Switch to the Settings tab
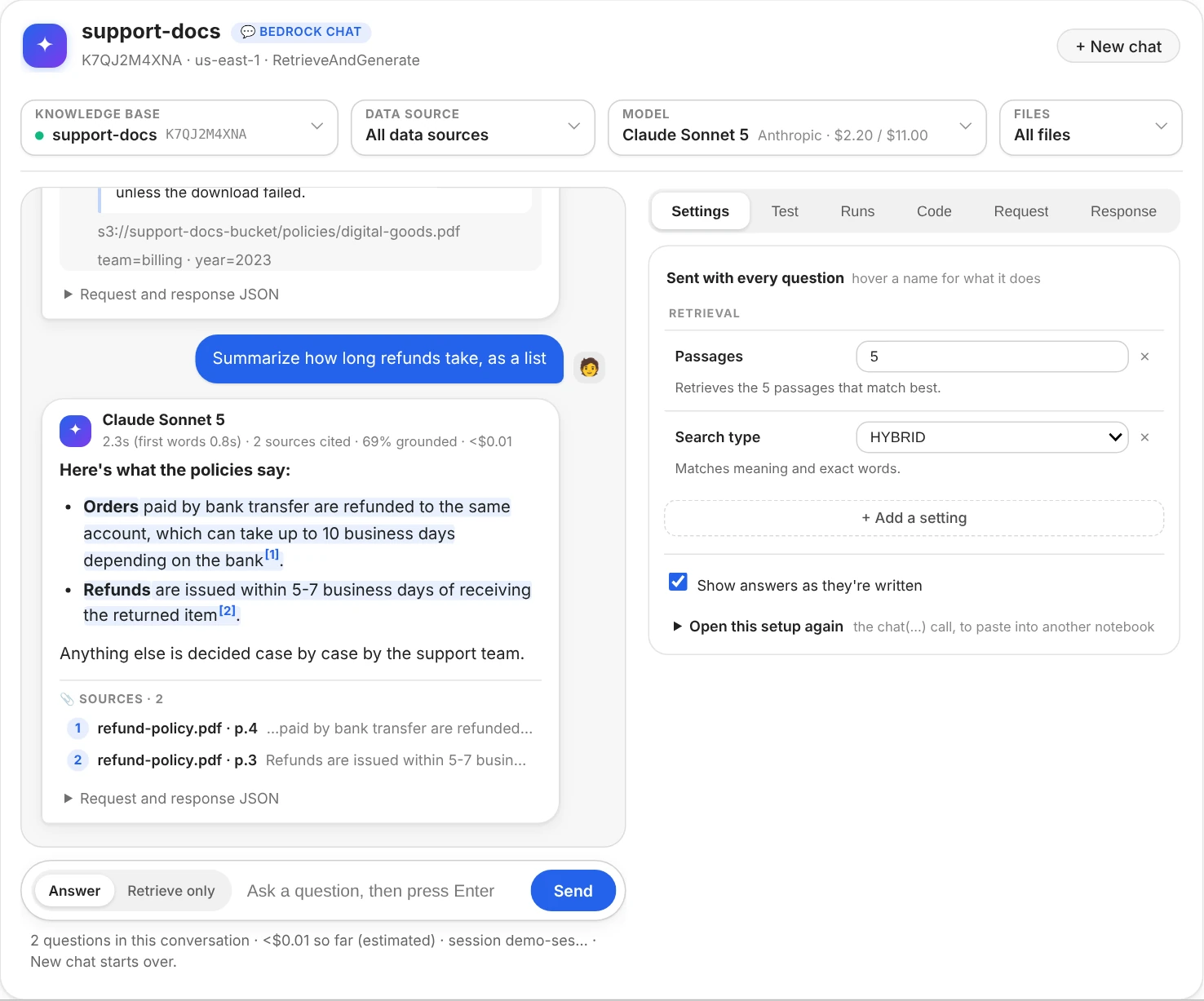The width and height of the screenshot is (1204, 1001). (700, 211)
